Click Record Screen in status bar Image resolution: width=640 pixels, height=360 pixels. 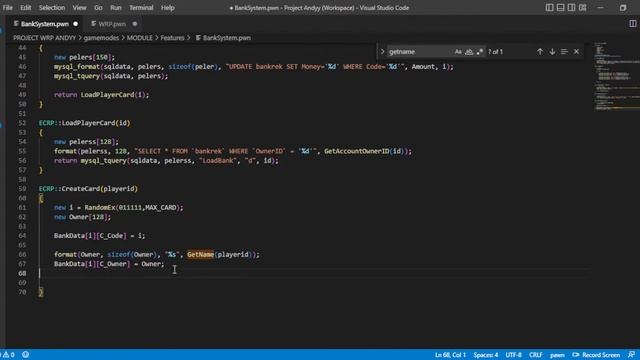[596, 355]
